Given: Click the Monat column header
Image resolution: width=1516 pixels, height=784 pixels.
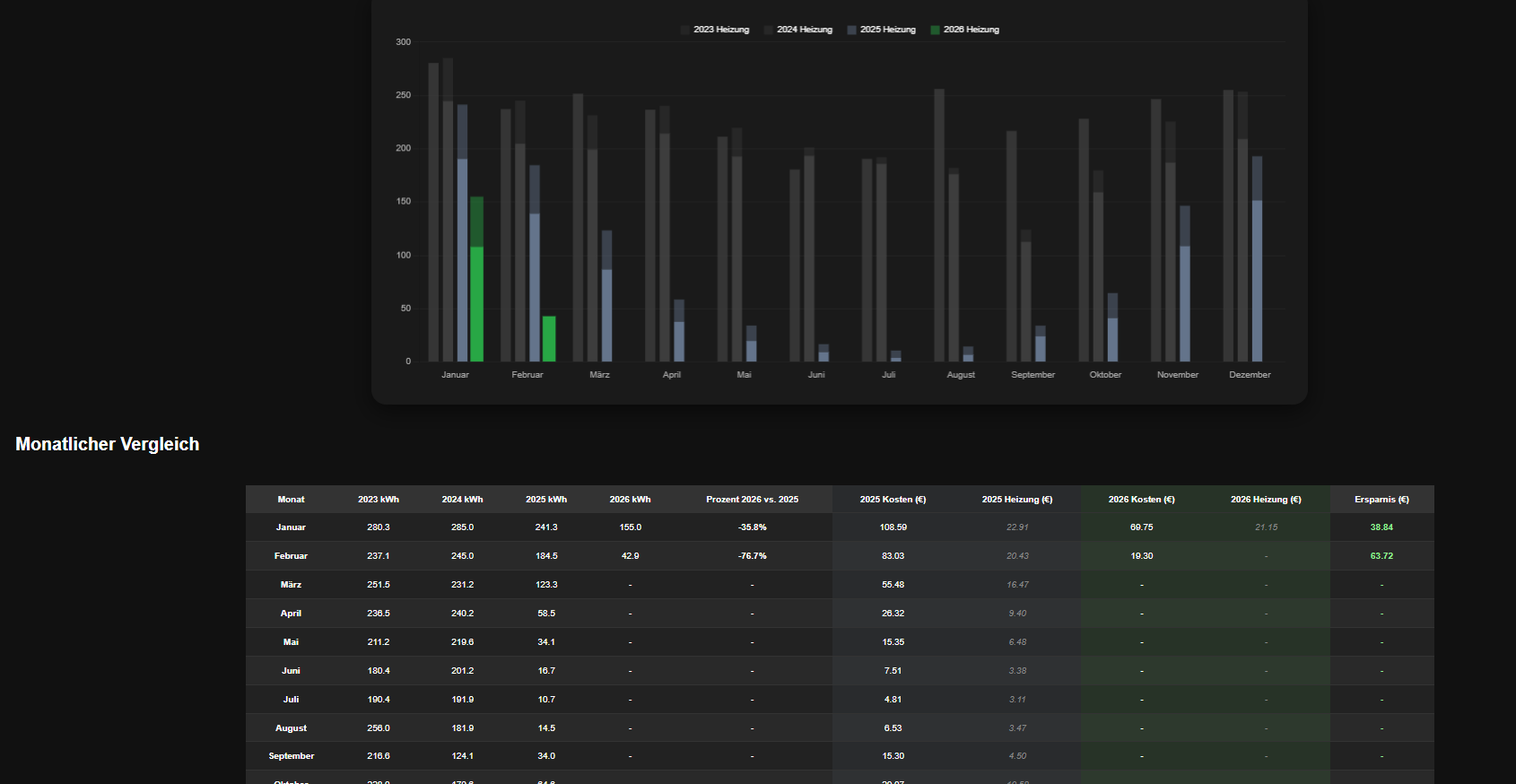Looking at the screenshot, I should (x=291, y=500).
